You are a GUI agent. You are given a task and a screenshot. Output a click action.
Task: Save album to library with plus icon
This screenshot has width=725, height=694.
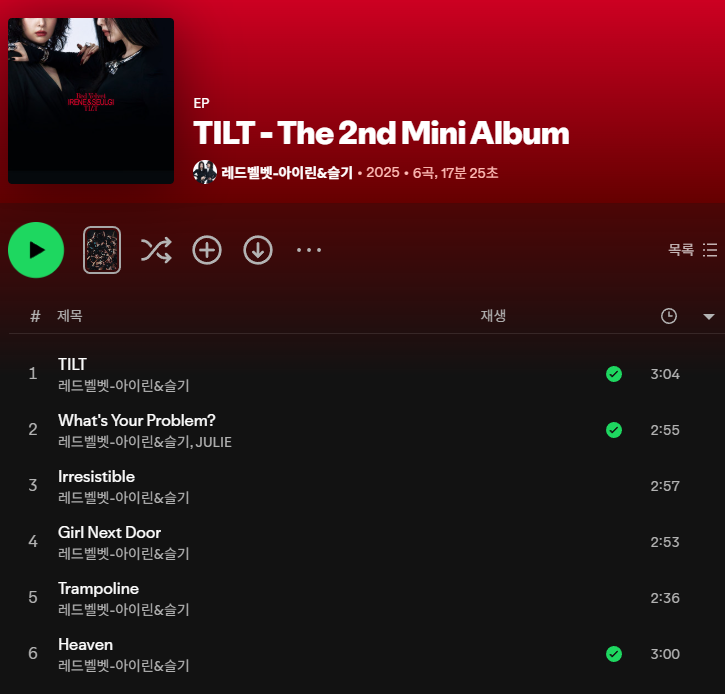tap(207, 250)
